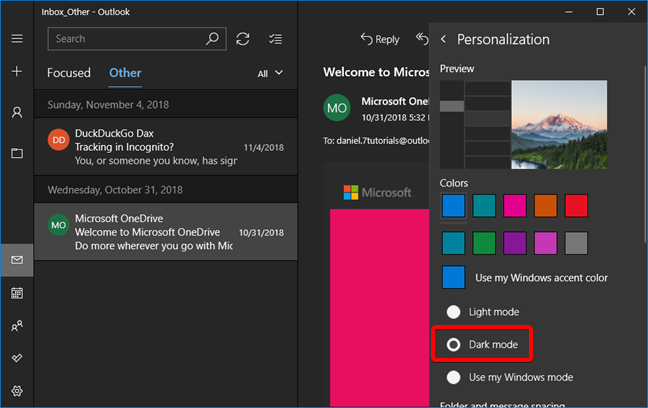Image resolution: width=648 pixels, height=408 pixels.
Task: Click the Reply all arrow icon
Action: click(422, 38)
